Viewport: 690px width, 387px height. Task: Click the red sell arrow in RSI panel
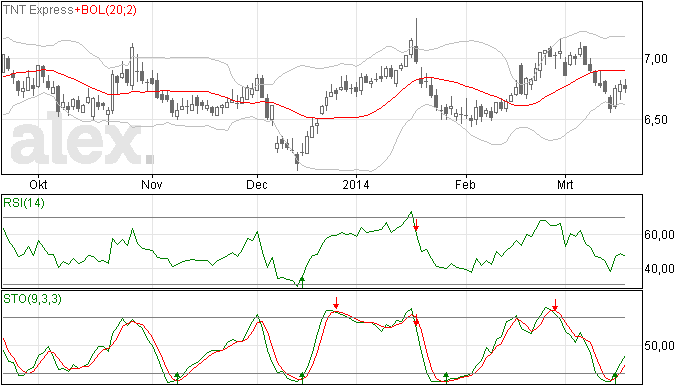click(x=416, y=225)
